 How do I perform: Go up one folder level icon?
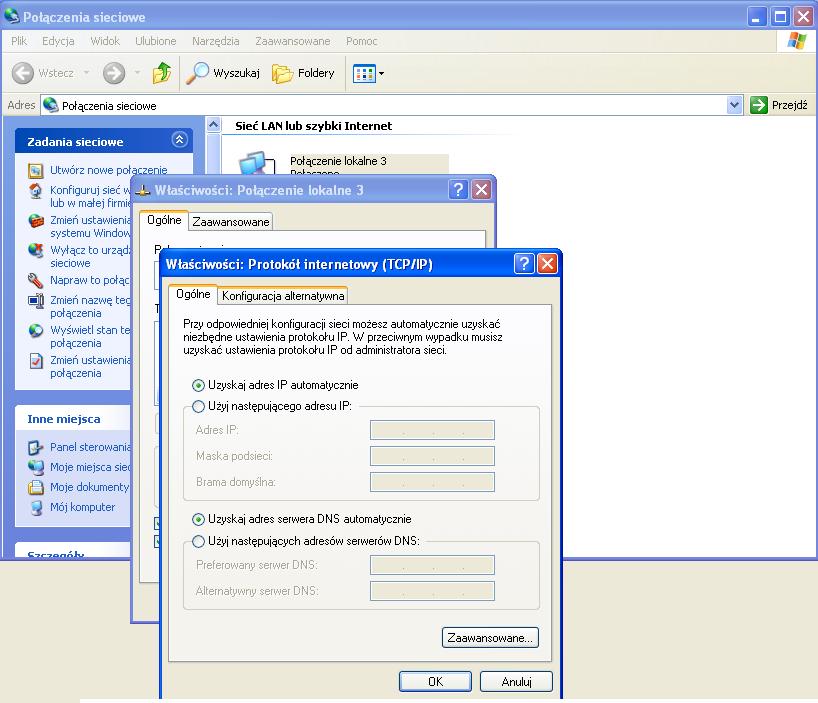pos(162,73)
